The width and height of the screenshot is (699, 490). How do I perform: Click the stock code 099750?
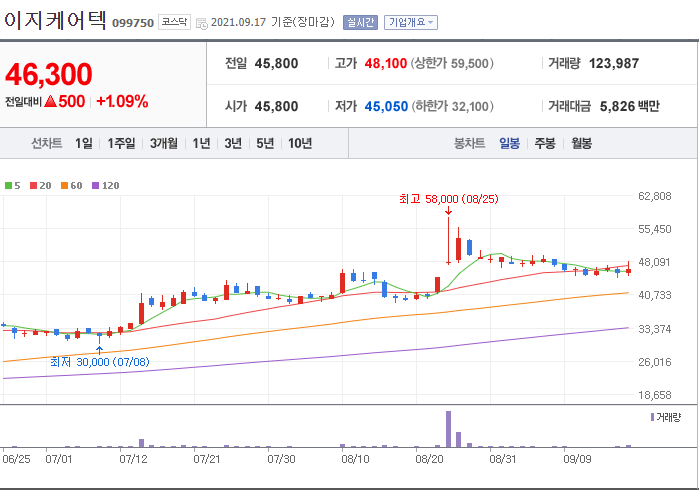pyautogui.click(x=133, y=23)
